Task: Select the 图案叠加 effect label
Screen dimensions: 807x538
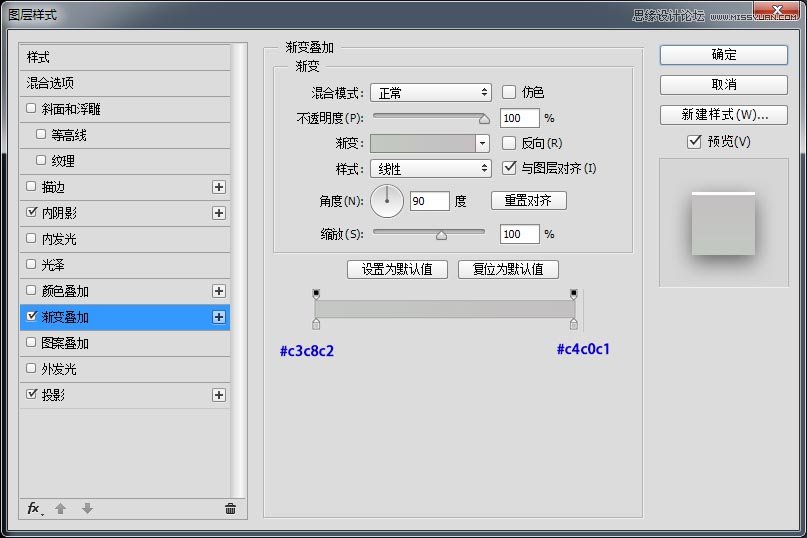Action: [65, 343]
